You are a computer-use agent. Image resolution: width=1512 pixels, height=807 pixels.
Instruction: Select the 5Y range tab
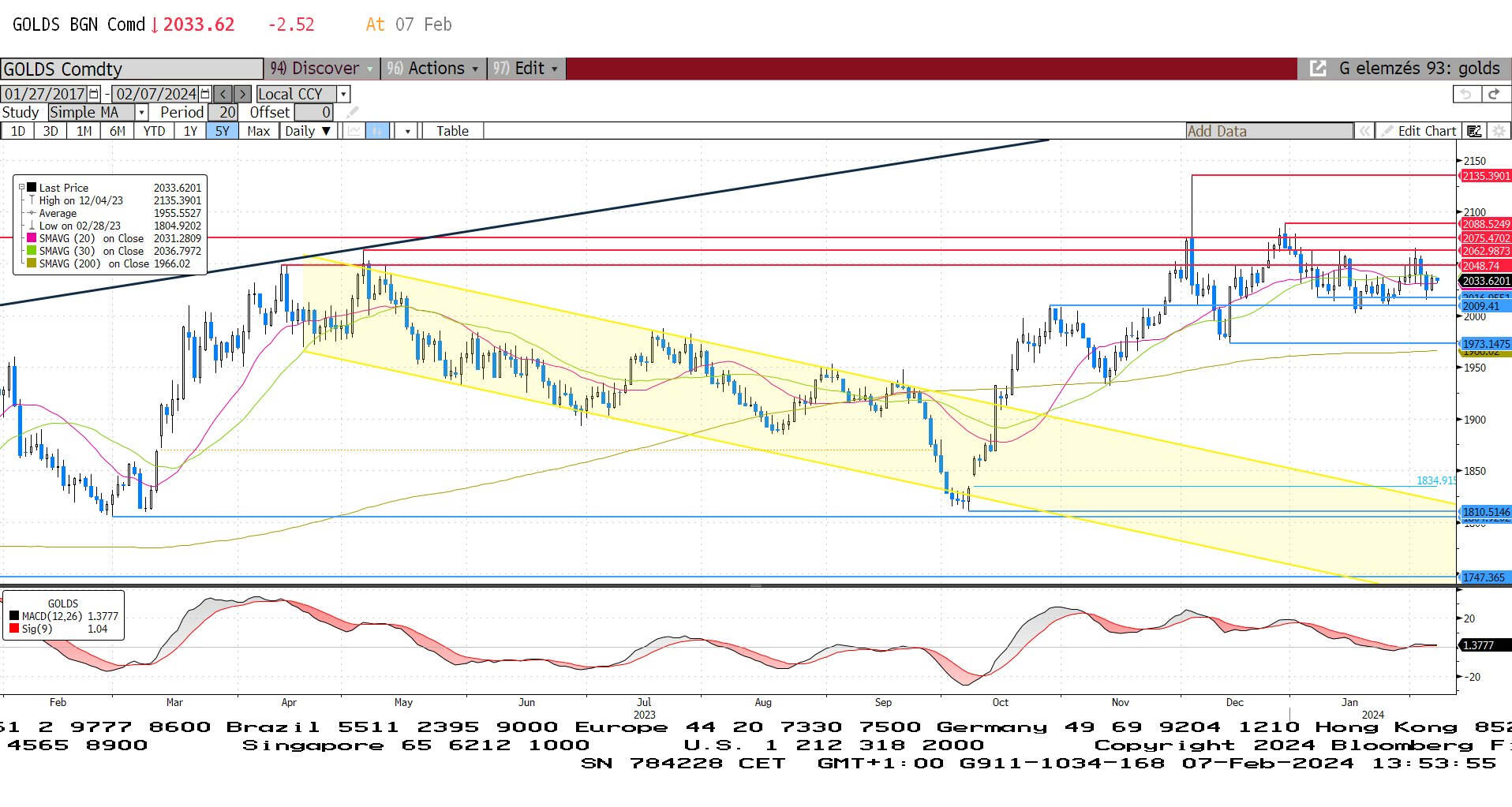[223, 131]
